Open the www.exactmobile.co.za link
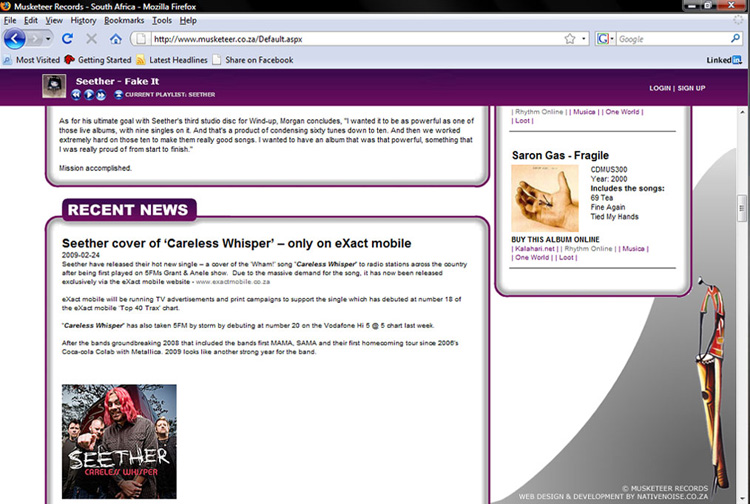Screen dimensions: 750x504 tap(233, 282)
